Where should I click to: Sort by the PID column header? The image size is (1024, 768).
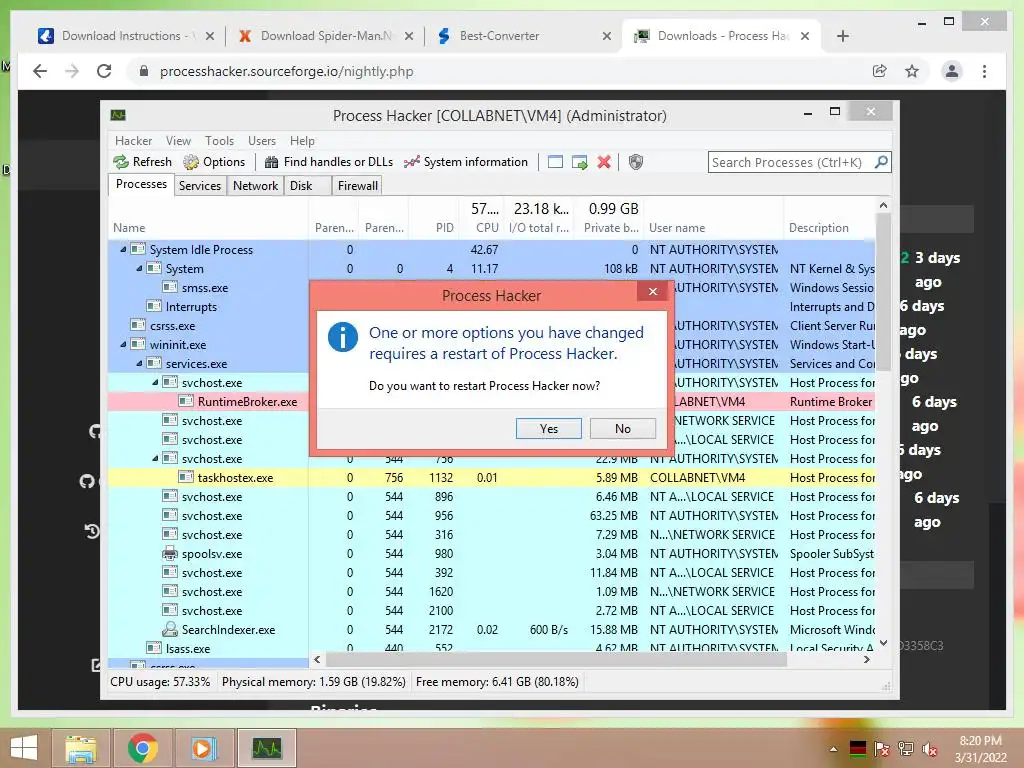(x=434, y=228)
